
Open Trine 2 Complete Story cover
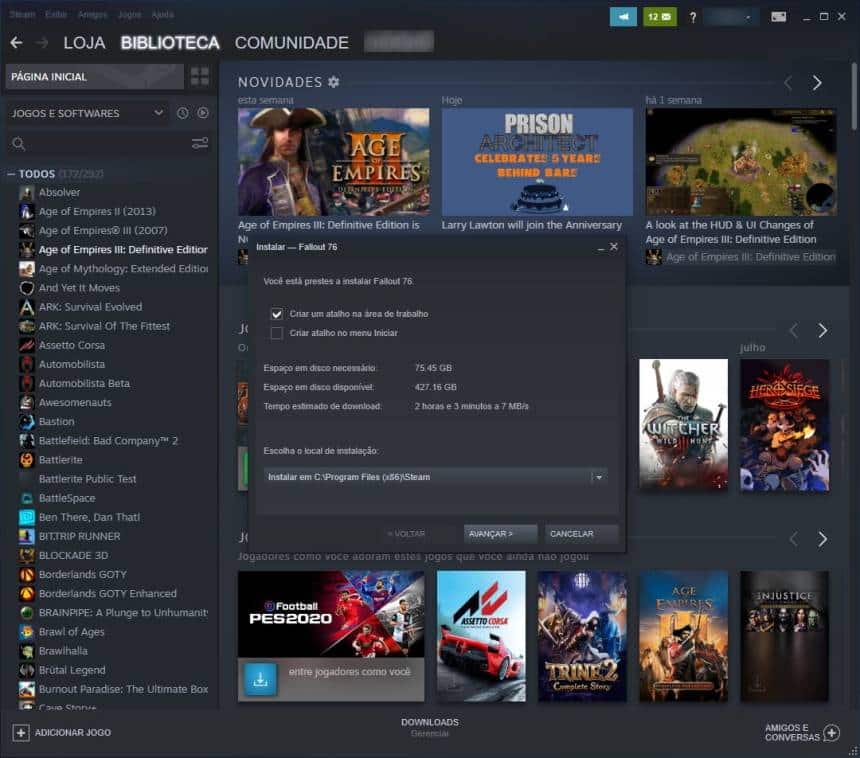click(x=582, y=636)
